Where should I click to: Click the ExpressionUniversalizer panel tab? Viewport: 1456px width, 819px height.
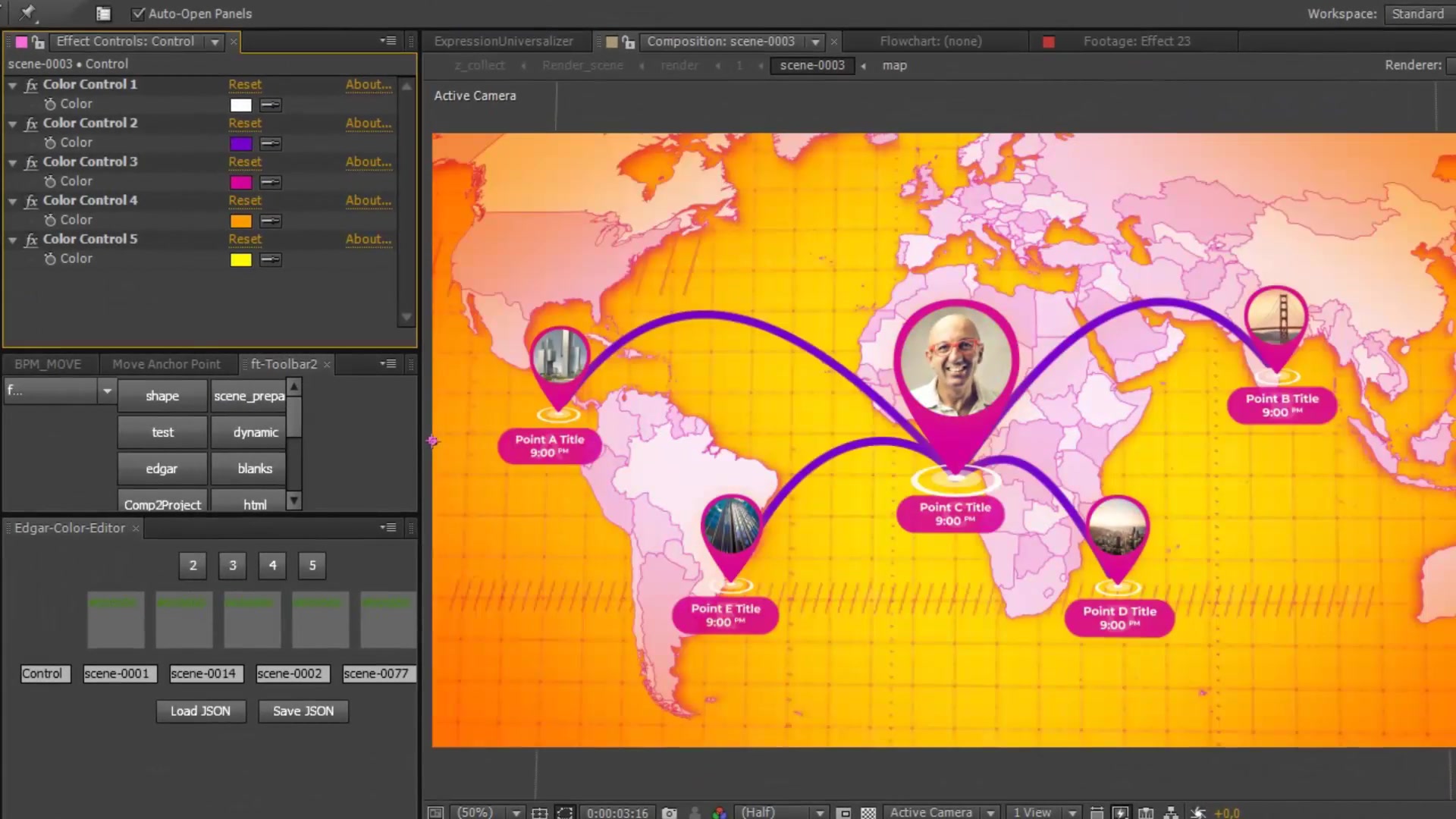click(x=504, y=41)
